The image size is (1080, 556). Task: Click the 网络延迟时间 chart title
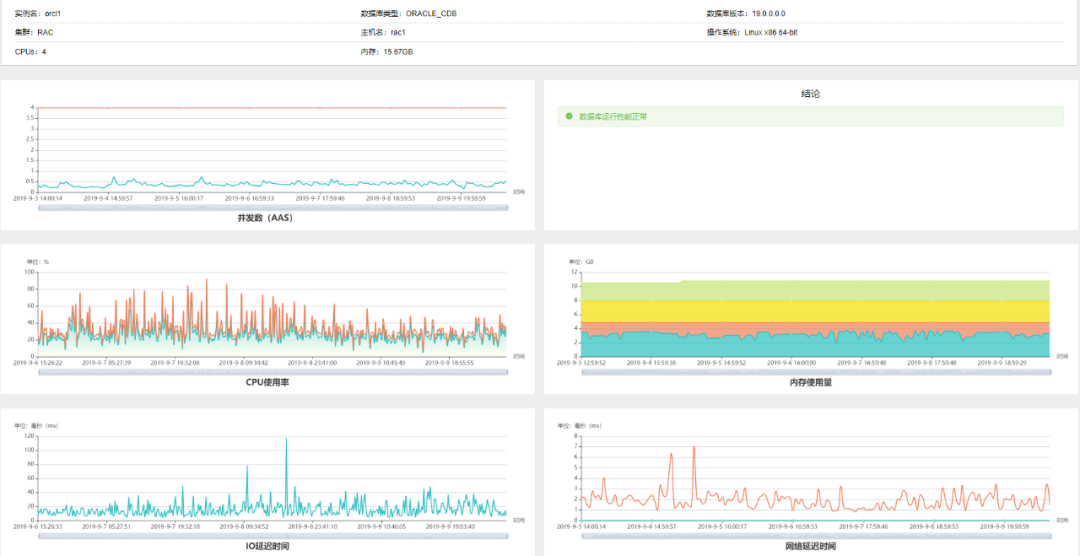[x=811, y=546]
